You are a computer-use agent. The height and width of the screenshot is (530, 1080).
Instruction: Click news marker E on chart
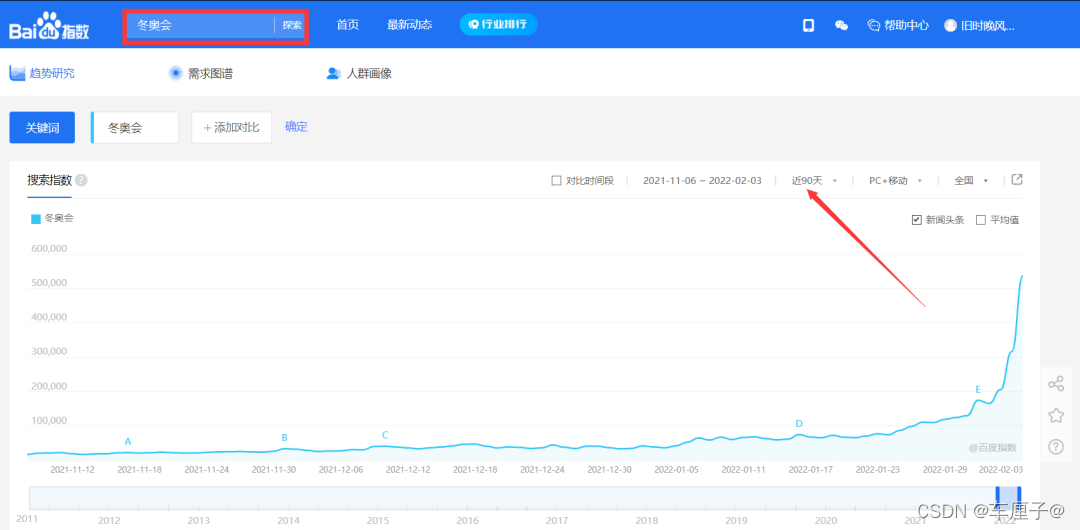(x=977, y=389)
